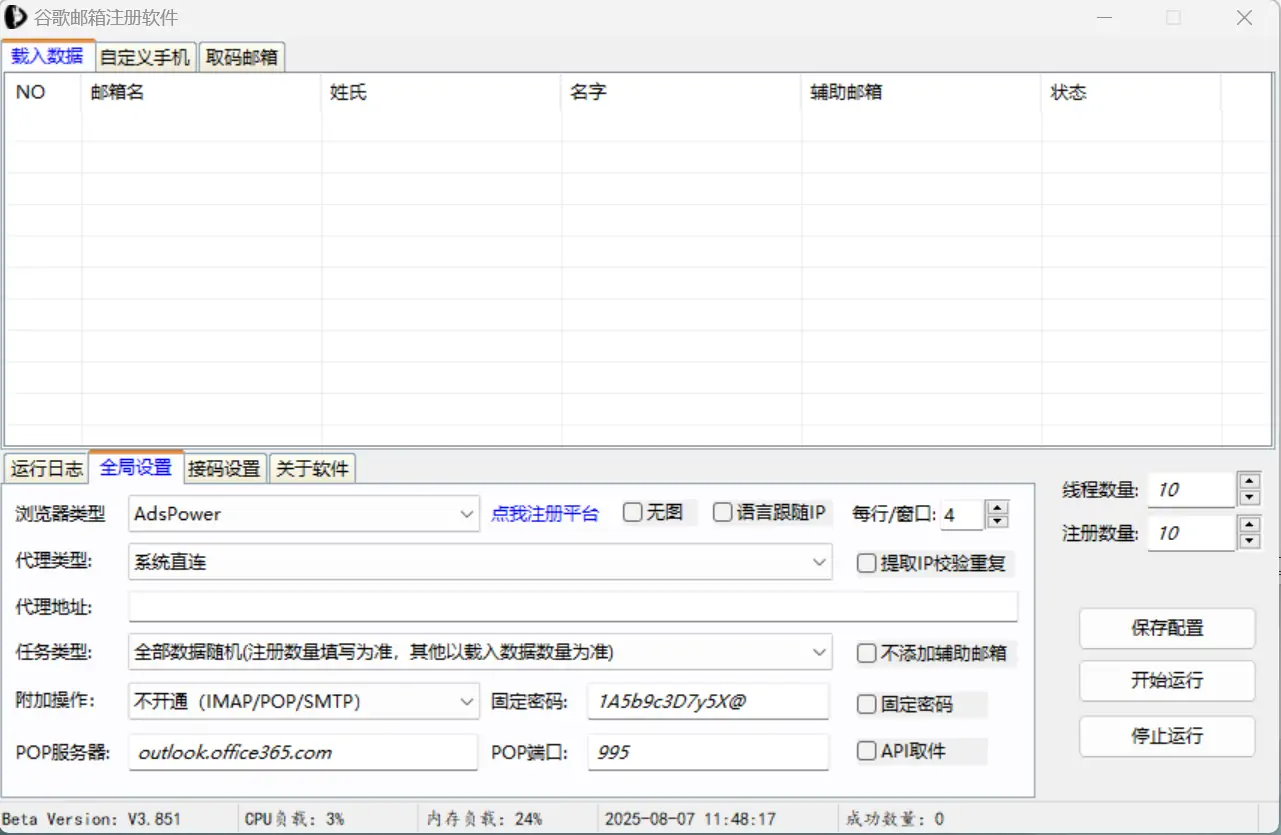Image resolution: width=1281 pixels, height=835 pixels.
Task: Click the 注册数量 value field
Action: pyautogui.click(x=1191, y=533)
